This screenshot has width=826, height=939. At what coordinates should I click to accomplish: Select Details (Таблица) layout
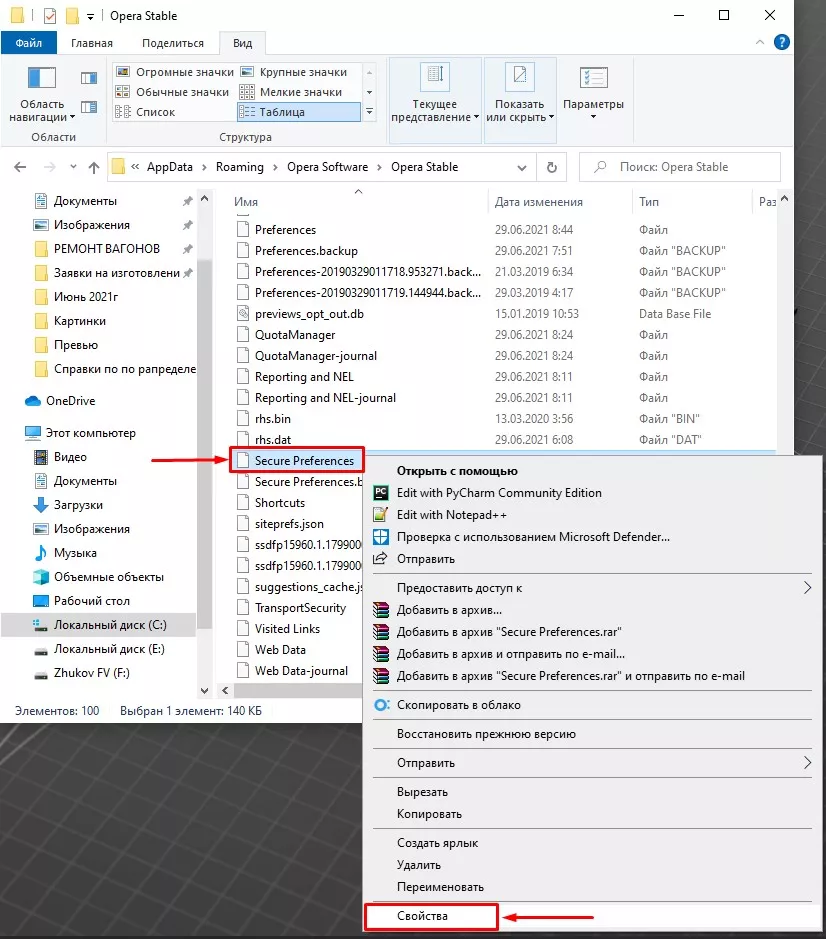(x=299, y=112)
